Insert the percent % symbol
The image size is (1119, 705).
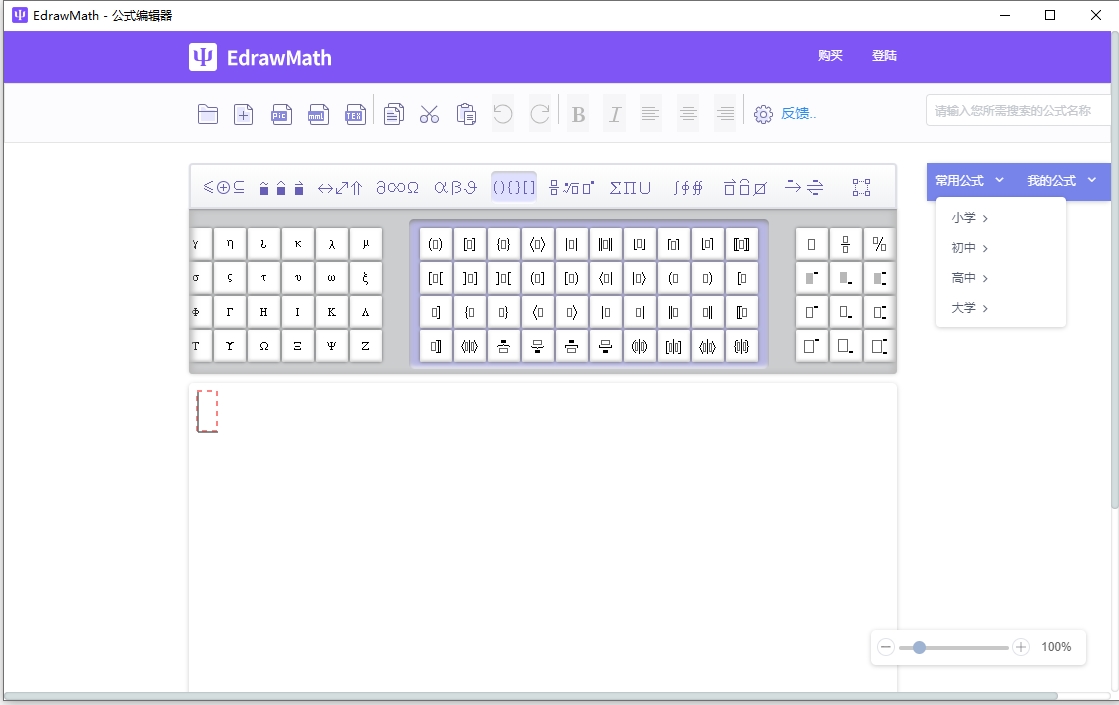click(x=879, y=244)
